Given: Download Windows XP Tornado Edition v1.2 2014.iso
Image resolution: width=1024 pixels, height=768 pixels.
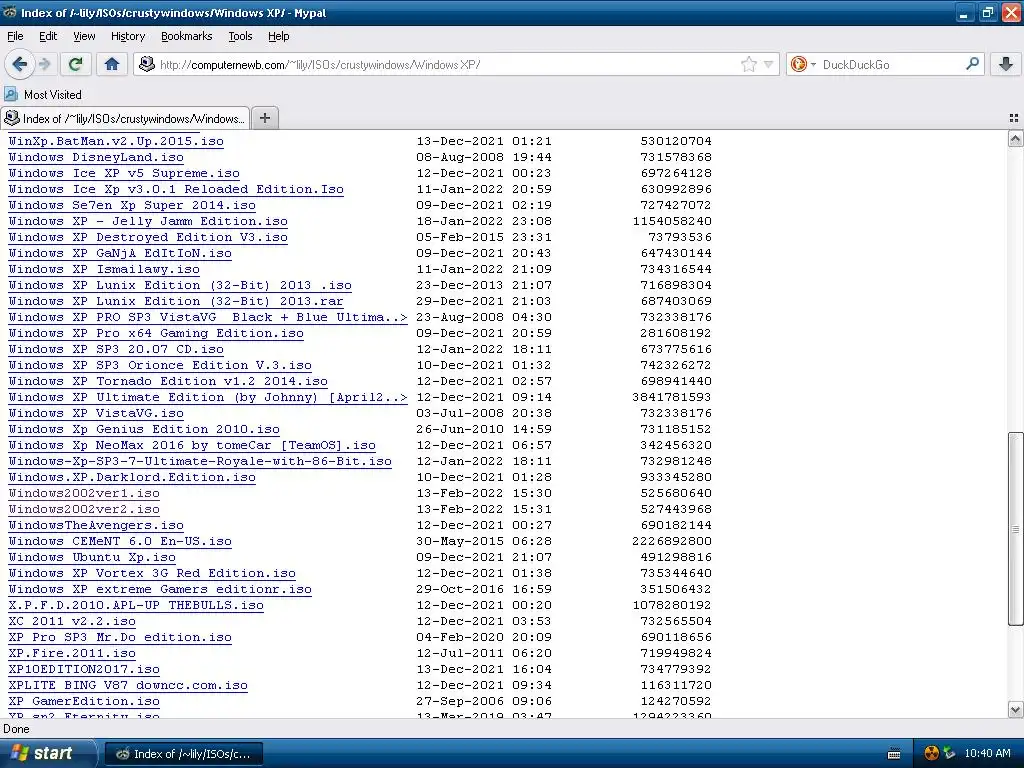Looking at the screenshot, I should (x=168, y=381).
